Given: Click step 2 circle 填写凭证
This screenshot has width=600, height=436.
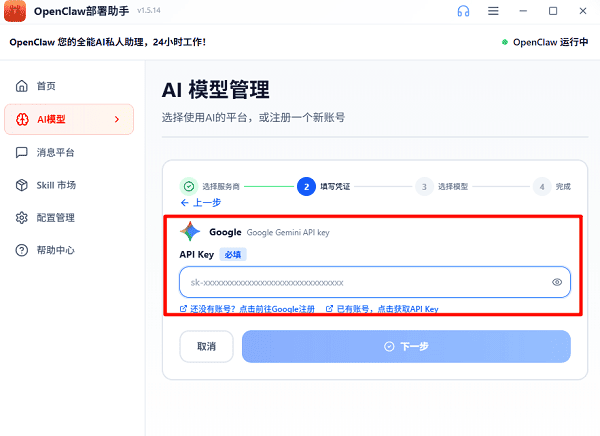Looking at the screenshot, I should tap(306, 186).
